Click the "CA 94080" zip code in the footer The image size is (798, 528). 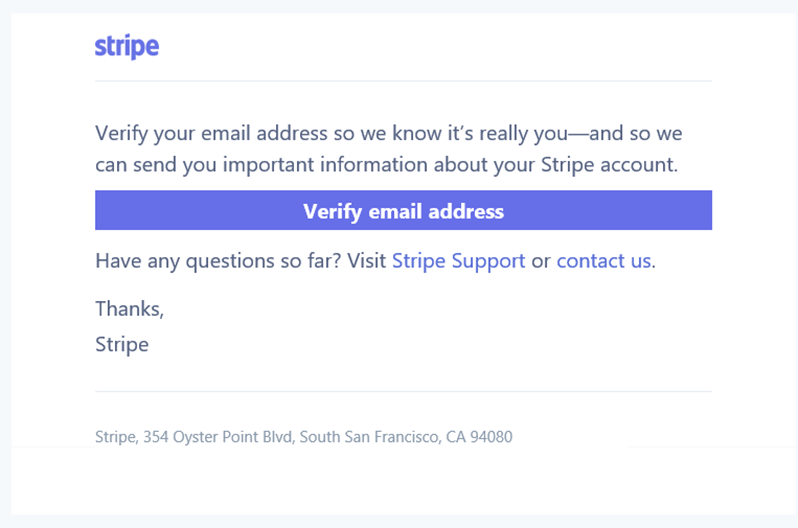tap(479, 437)
